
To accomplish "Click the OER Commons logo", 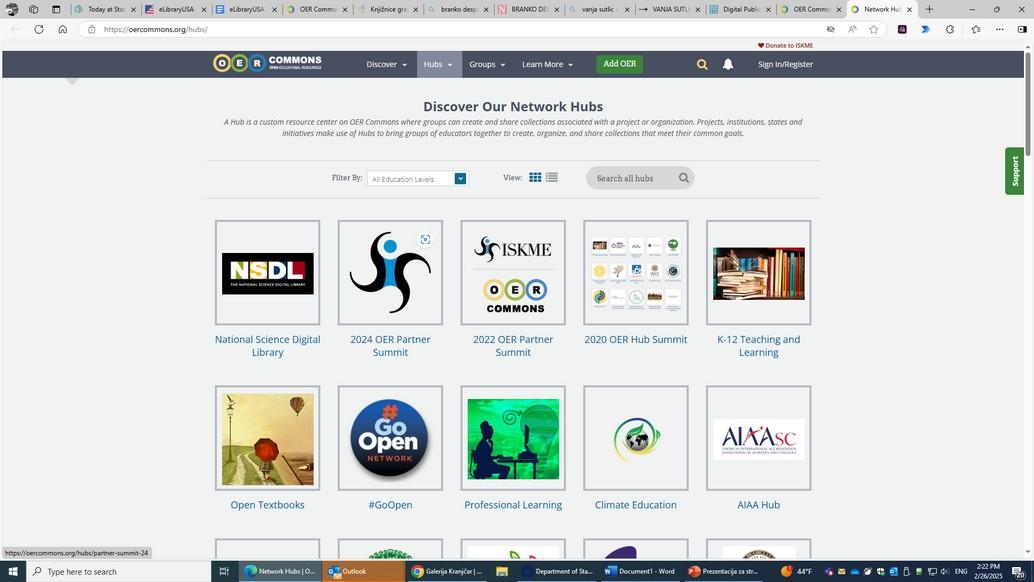I will [267, 63].
